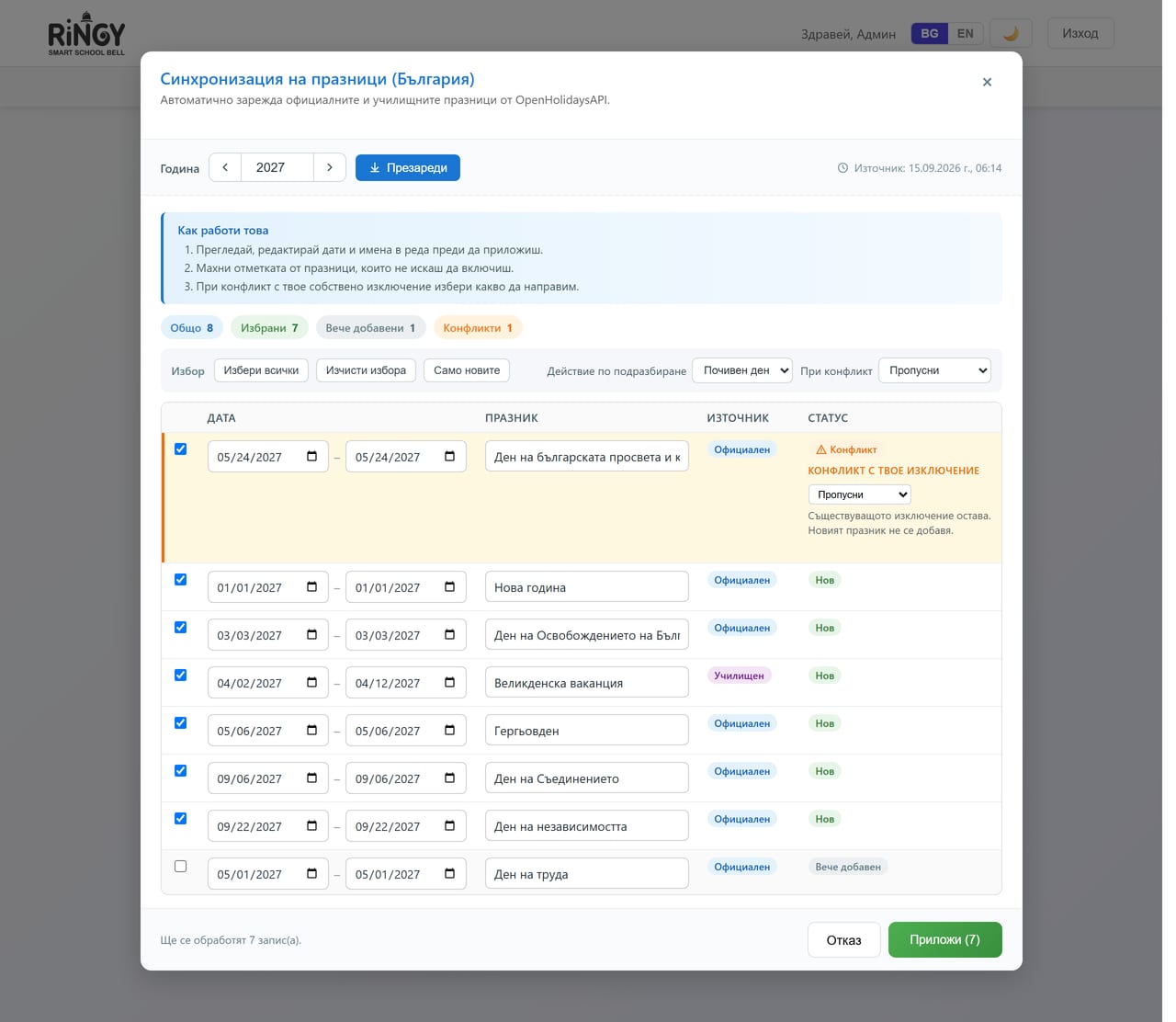Screen dimensions: 1176x1022
Task: Switch language to EN
Action: 966,33
